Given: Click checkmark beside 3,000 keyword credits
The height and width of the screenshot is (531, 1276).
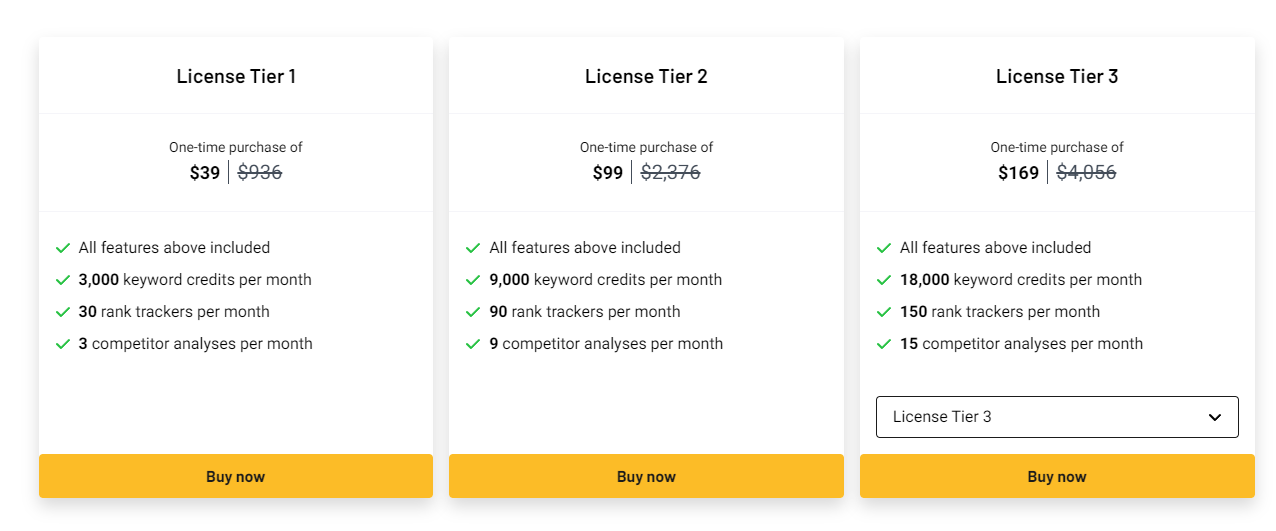Looking at the screenshot, I should pyautogui.click(x=63, y=280).
